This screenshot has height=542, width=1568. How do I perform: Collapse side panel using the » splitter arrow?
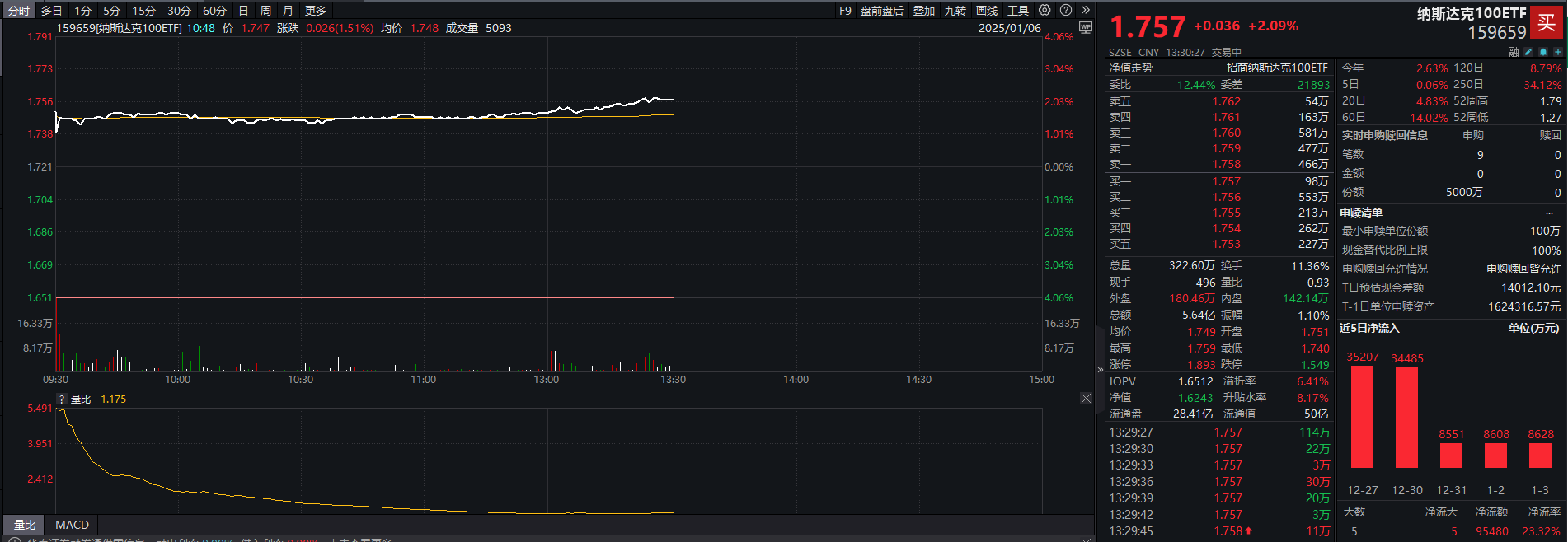(x=1100, y=370)
